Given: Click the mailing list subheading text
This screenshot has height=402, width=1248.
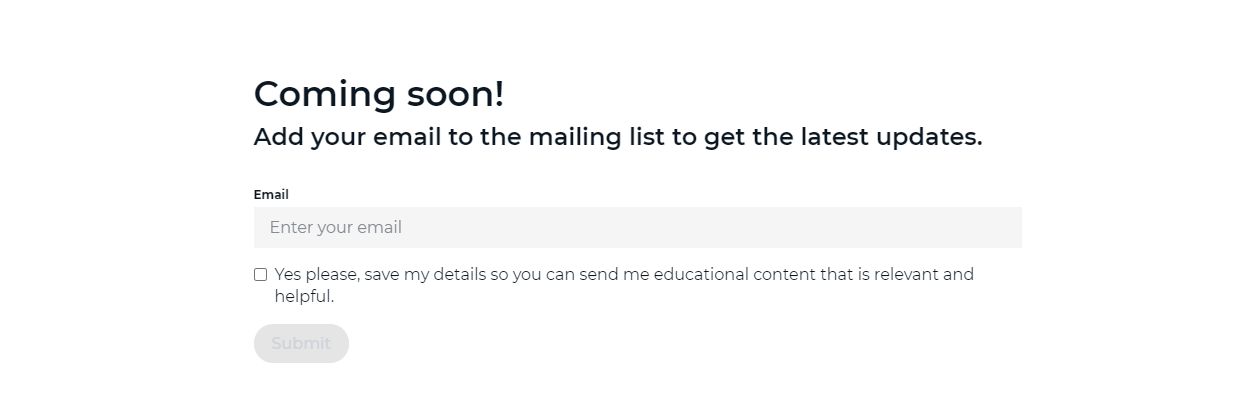Looking at the screenshot, I should tap(618, 137).
